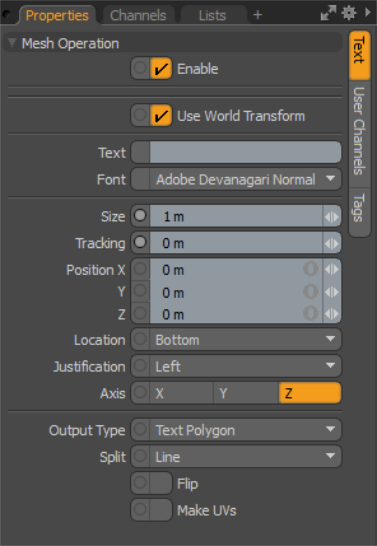Toggle the Split channel dot
This screenshot has height=546, width=377.
click(140, 456)
